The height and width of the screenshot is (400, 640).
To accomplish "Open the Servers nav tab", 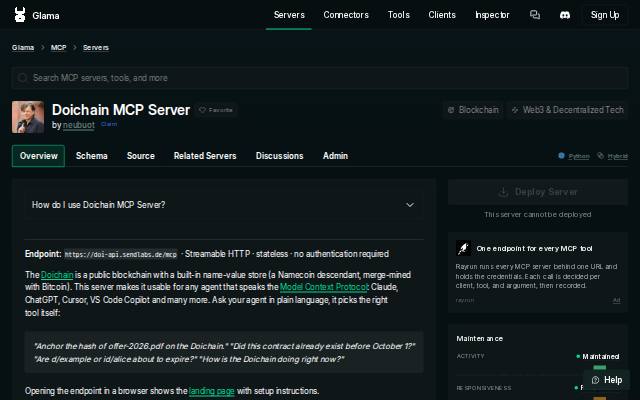I will 289,15.
